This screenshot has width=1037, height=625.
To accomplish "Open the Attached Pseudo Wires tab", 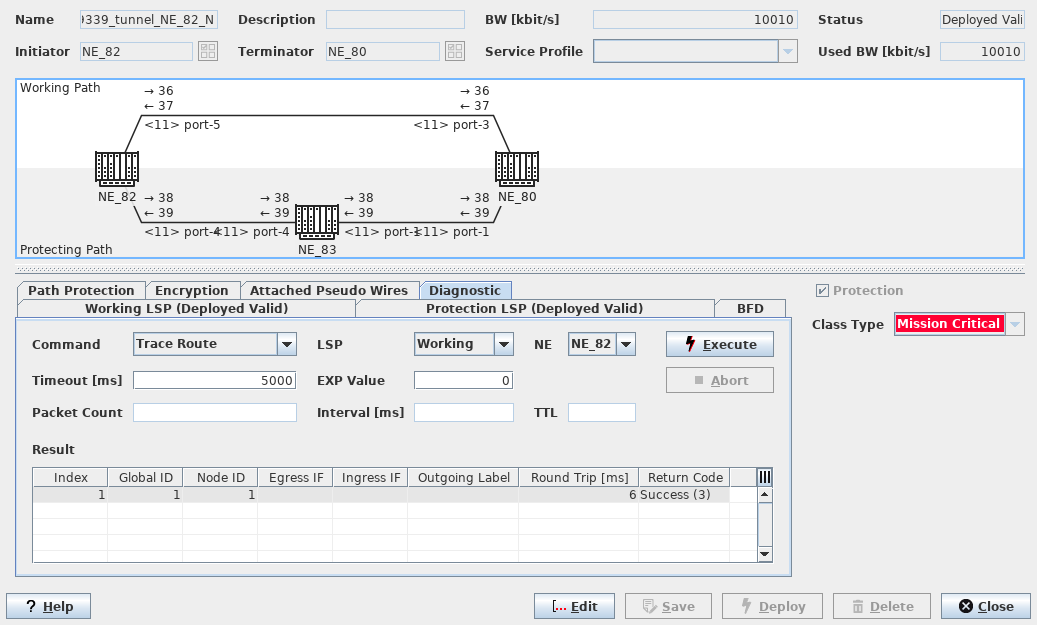I will tap(328, 290).
